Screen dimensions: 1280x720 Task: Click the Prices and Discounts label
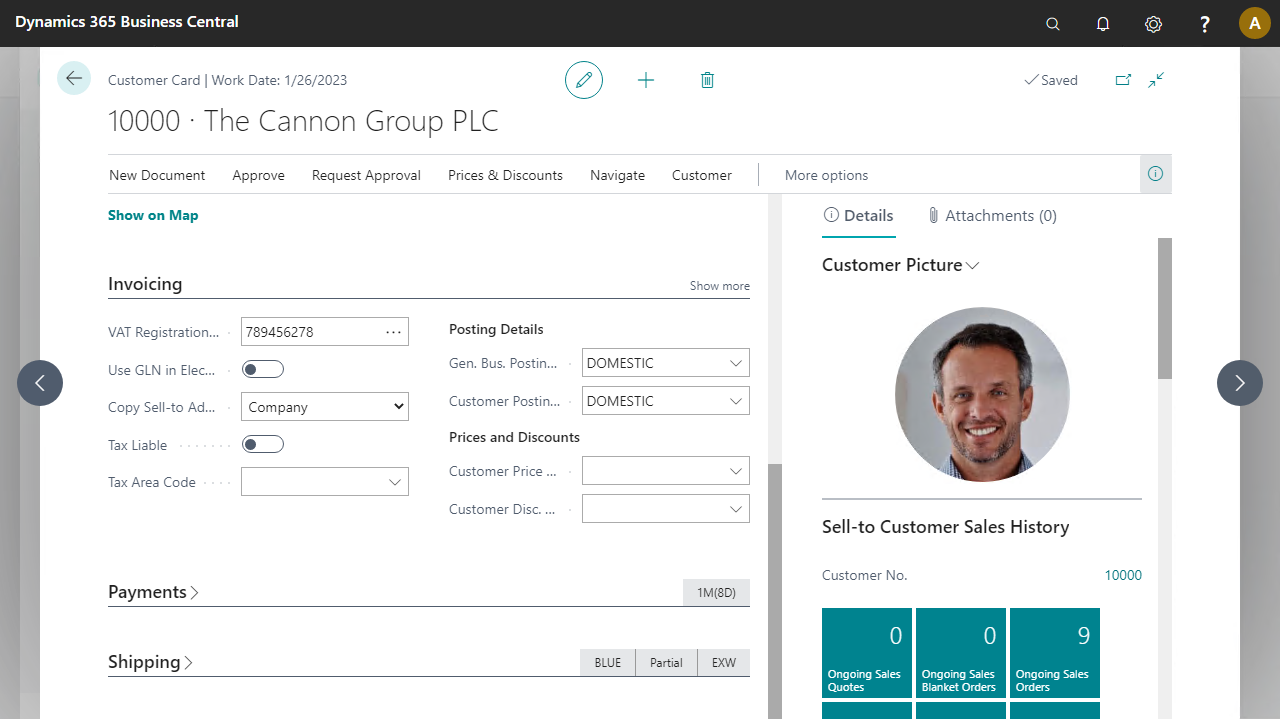[x=514, y=437]
